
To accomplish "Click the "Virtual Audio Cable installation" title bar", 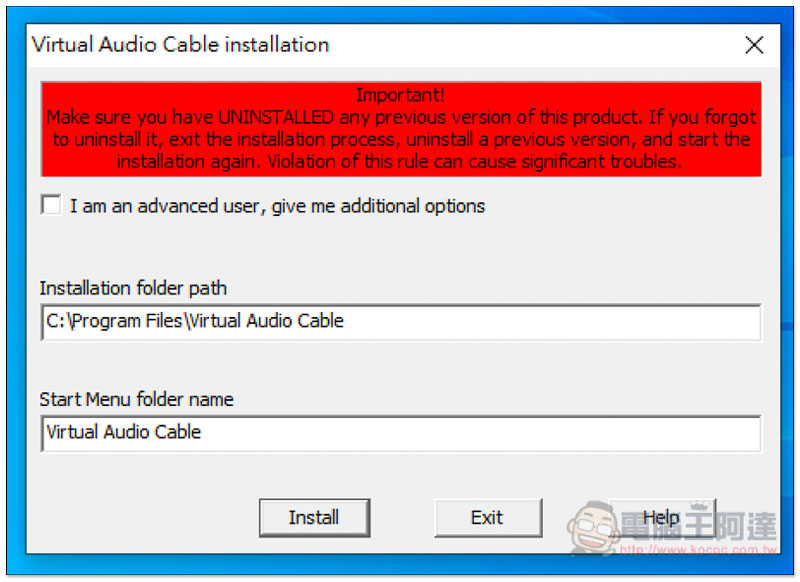I will tap(180, 45).
